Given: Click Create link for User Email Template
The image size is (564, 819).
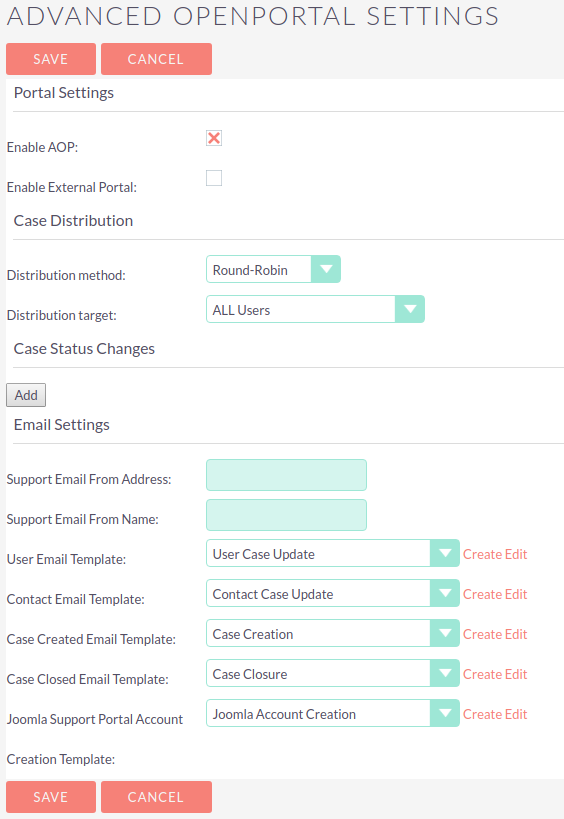Looking at the screenshot, I should tap(482, 554).
